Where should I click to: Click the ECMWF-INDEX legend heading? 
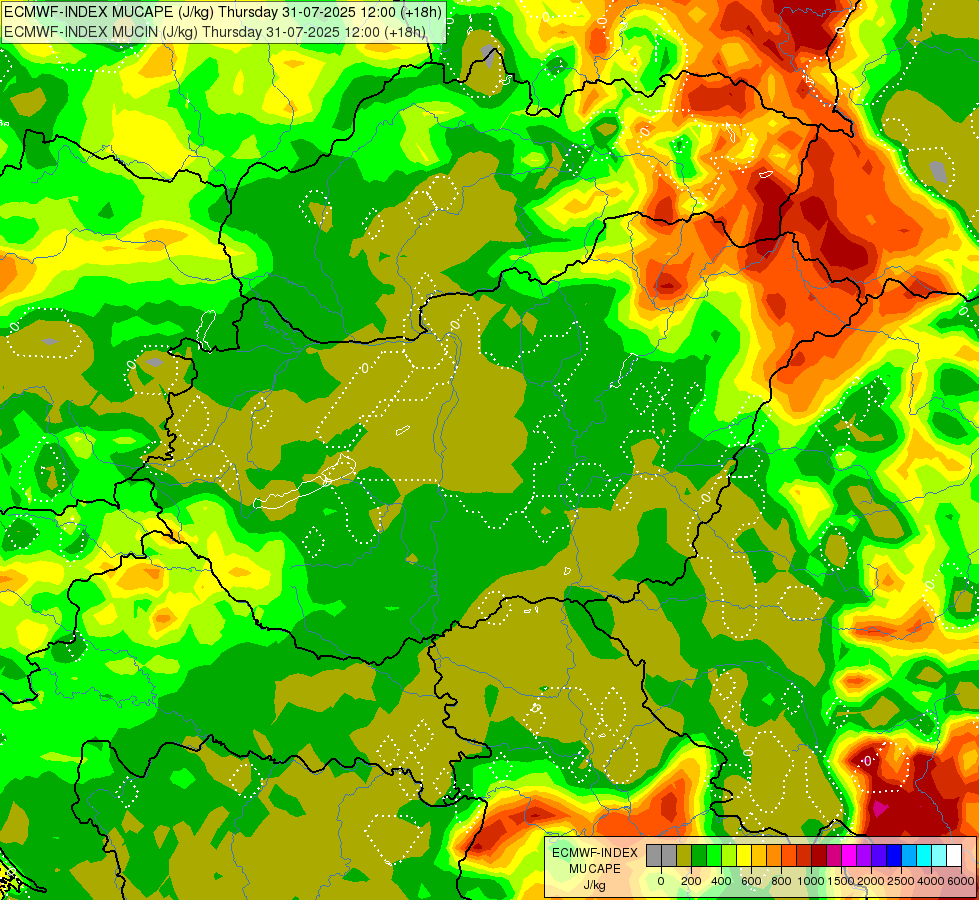[595, 853]
